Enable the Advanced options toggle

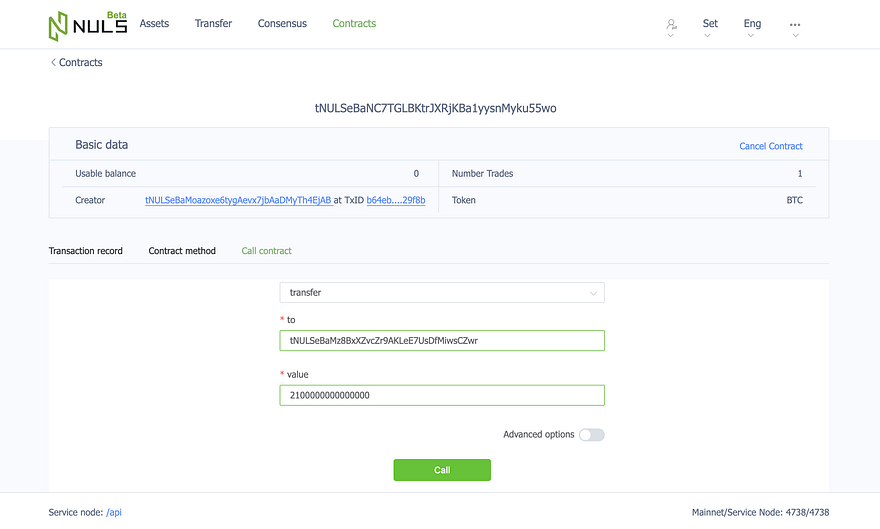pos(592,435)
